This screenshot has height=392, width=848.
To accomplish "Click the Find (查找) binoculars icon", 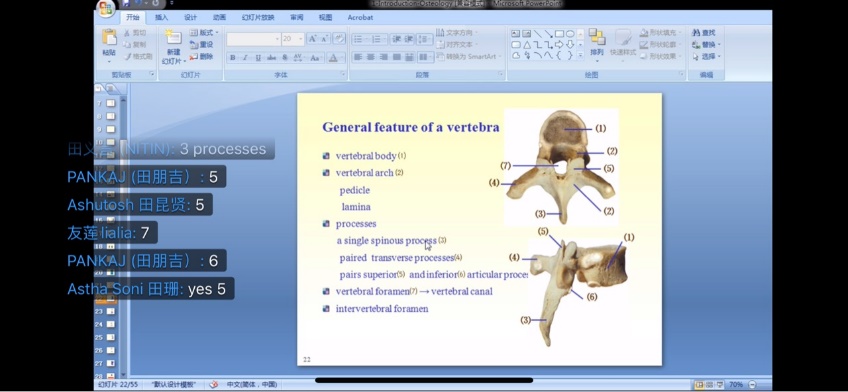I will [x=695, y=33].
